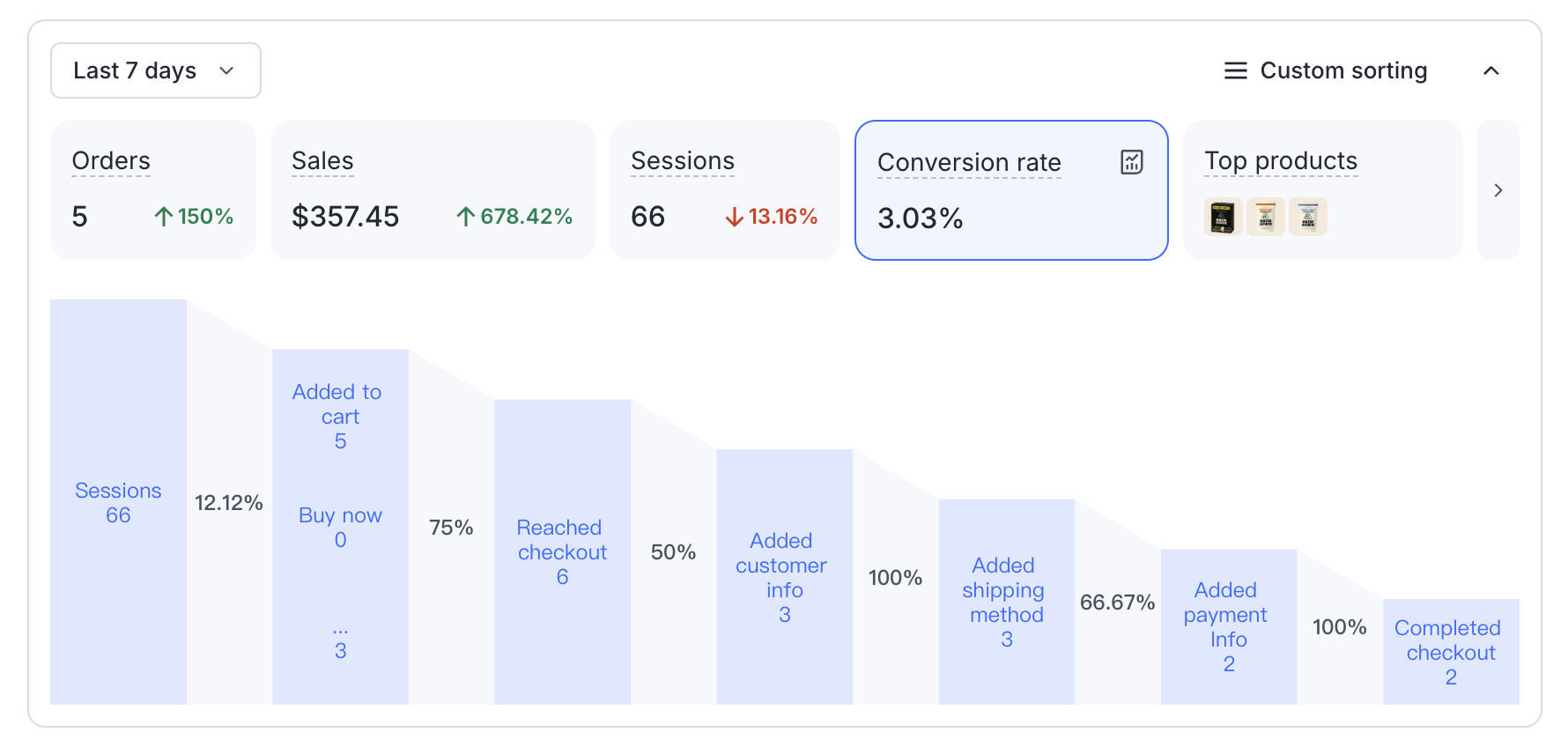1568x747 pixels.
Task: Open the Last 7 days dropdown
Action: click(x=155, y=70)
